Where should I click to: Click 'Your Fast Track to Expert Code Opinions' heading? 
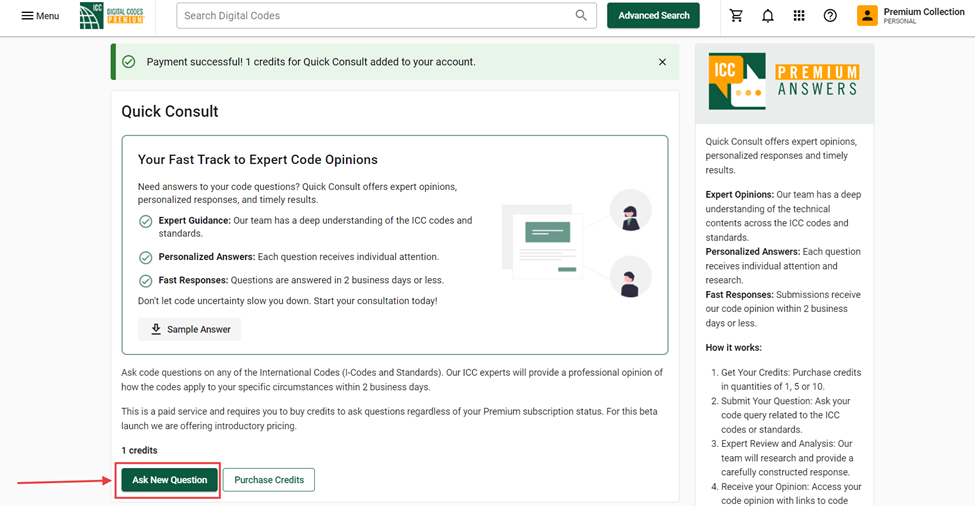click(x=257, y=160)
